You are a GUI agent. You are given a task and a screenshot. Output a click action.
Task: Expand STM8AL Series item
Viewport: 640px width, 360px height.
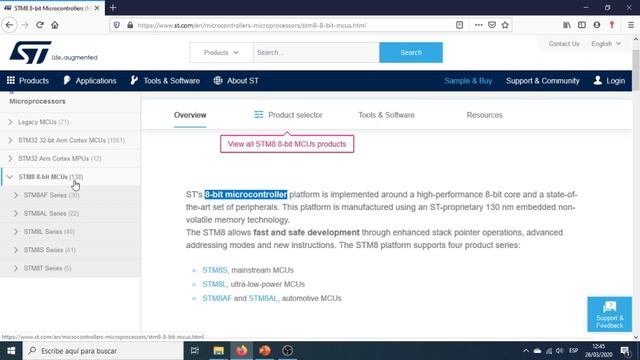click(x=16, y=213)
